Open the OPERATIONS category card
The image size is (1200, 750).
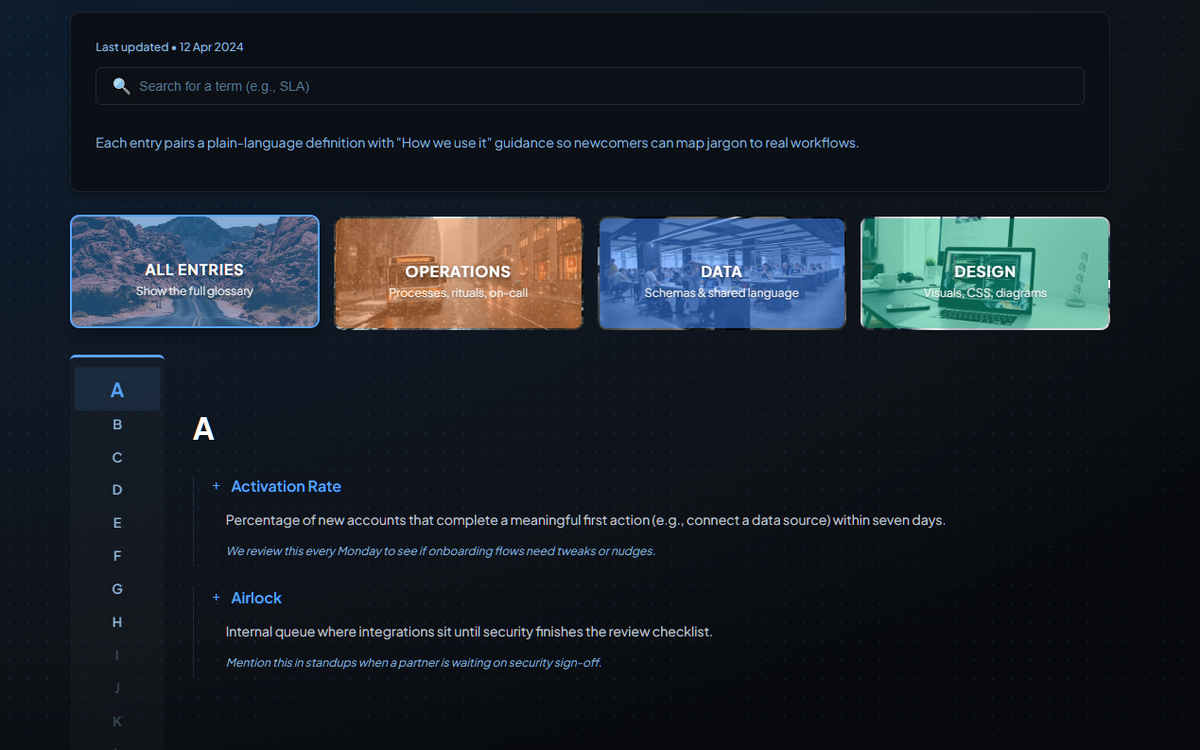click(x=457, y=272)
